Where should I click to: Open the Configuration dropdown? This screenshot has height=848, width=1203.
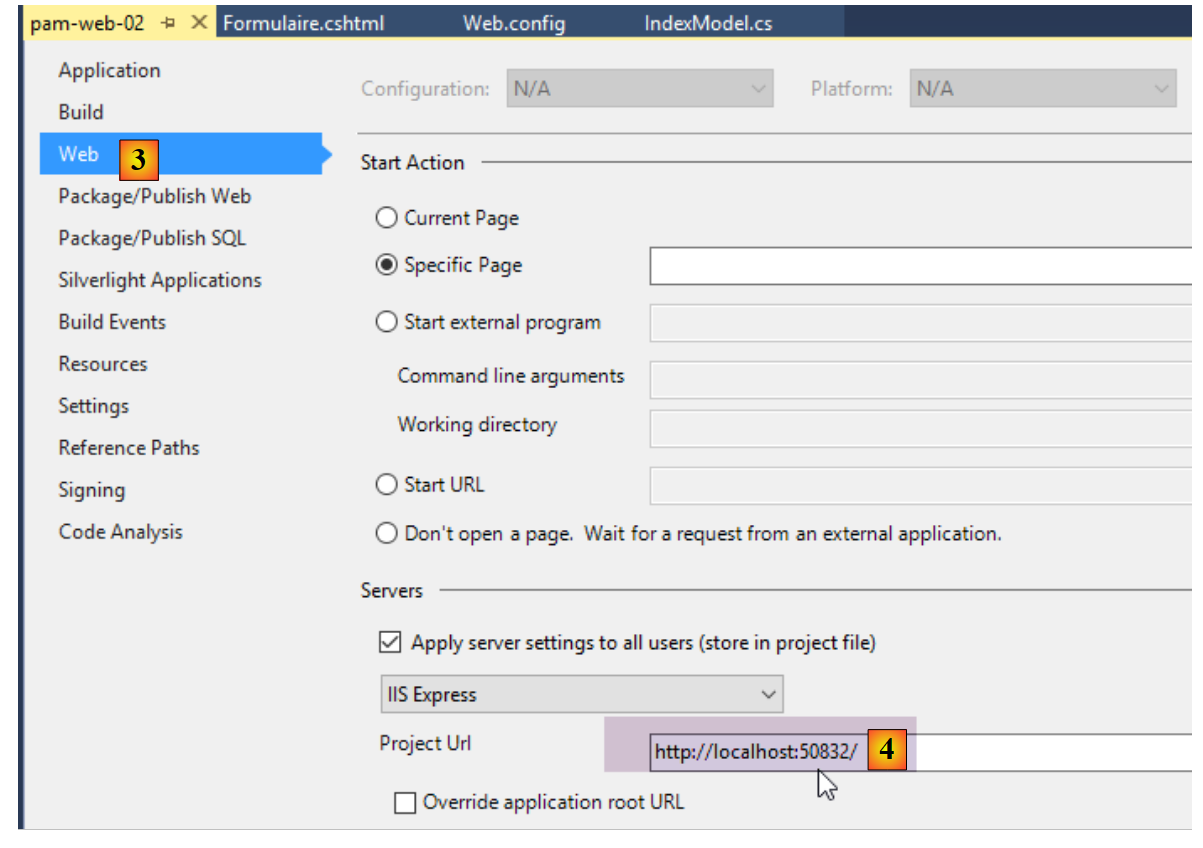(x=640, y=89)
